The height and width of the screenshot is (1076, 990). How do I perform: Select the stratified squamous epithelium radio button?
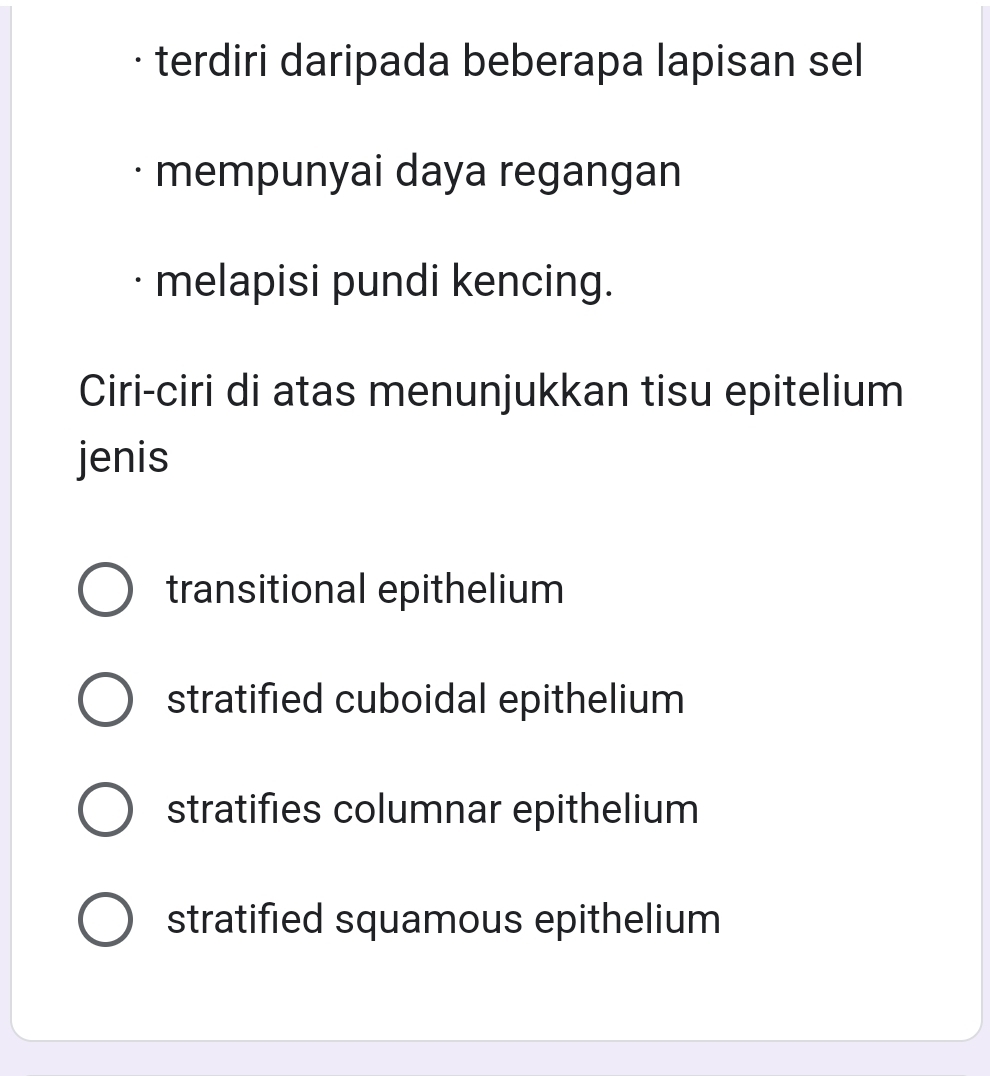[104, 920]
